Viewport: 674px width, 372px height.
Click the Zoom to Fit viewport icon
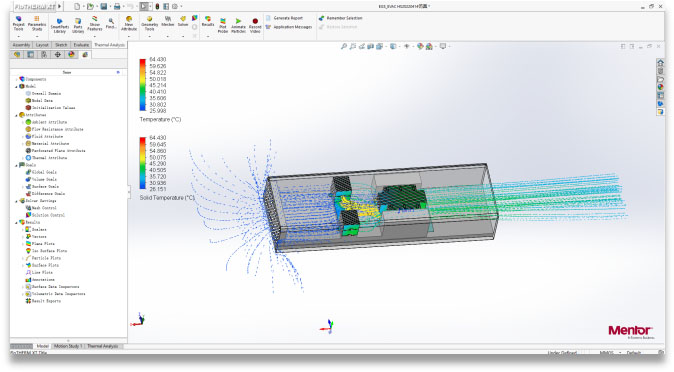(x=344, y=46)
